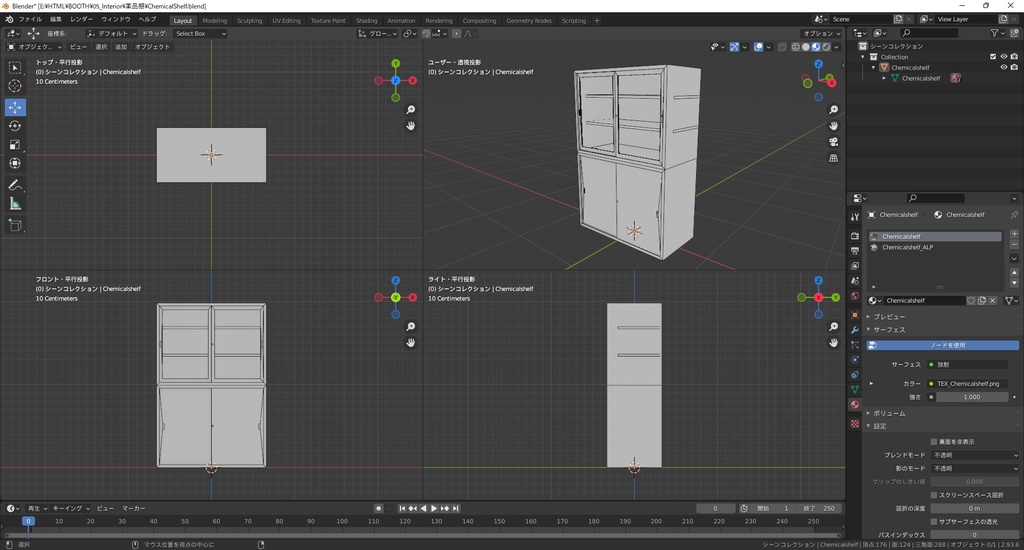The width and height of the screenshot is (1024, 550).
Task: Open Tool settings tab in properties
Action: click(x=855, y=217)
